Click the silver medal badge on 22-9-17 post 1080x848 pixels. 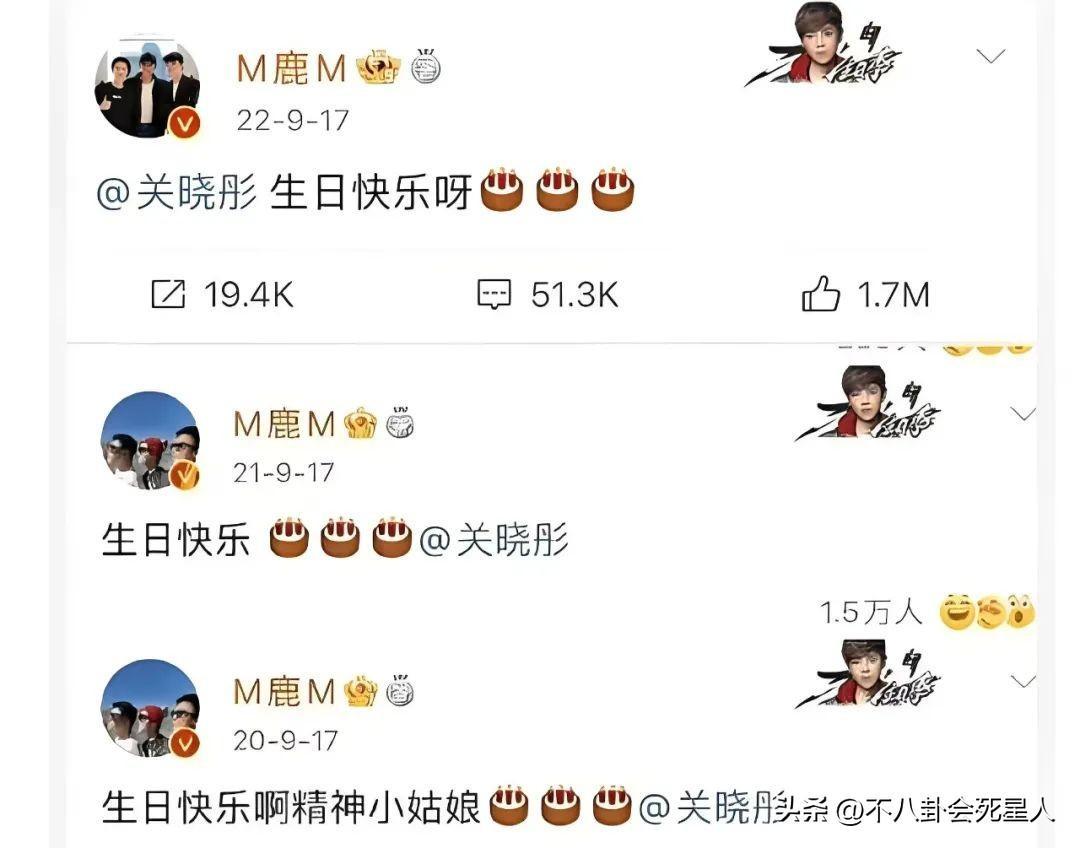[426, 67]
